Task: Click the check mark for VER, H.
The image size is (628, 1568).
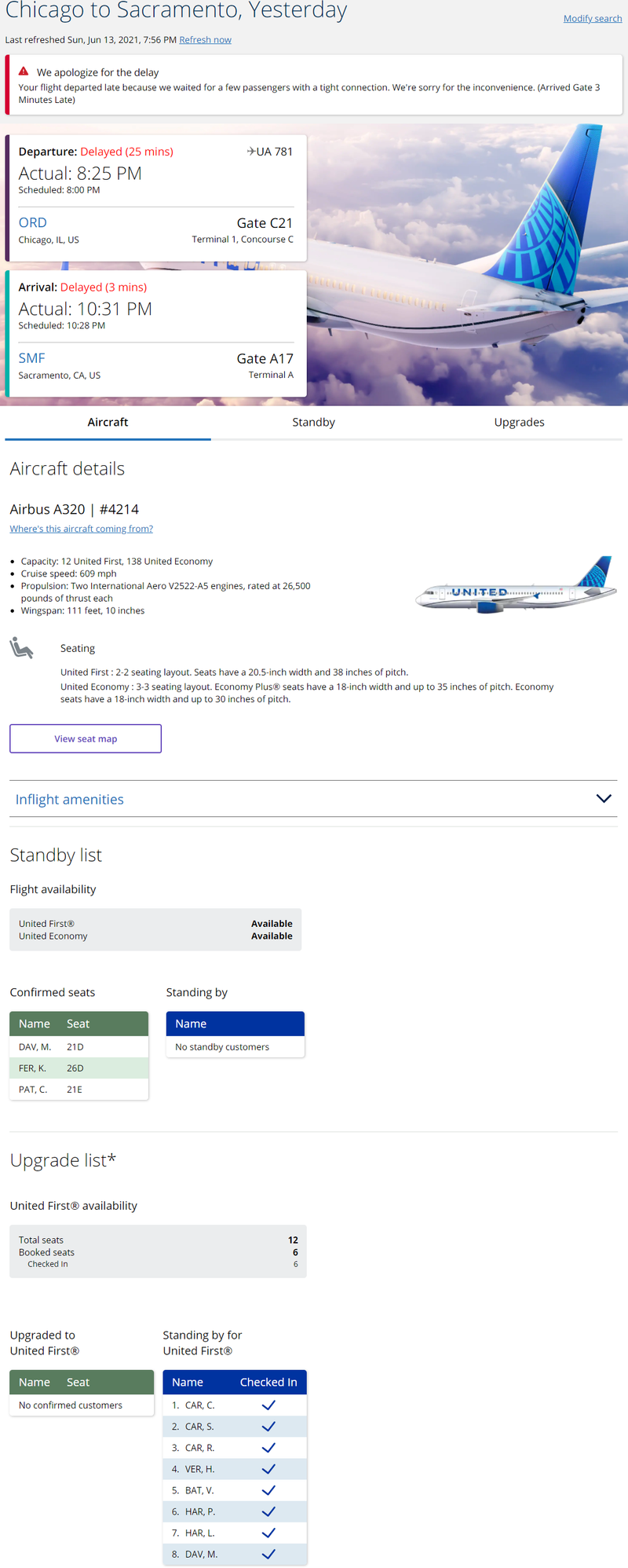Action: (268, 1469)
